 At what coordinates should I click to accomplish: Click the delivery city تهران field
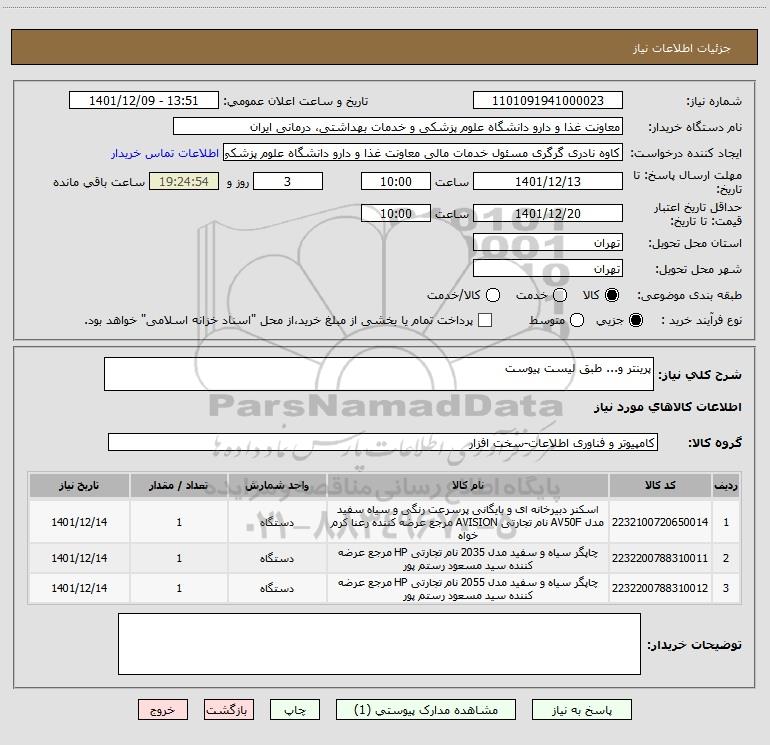pyautogui.click(x=548, y=269)
